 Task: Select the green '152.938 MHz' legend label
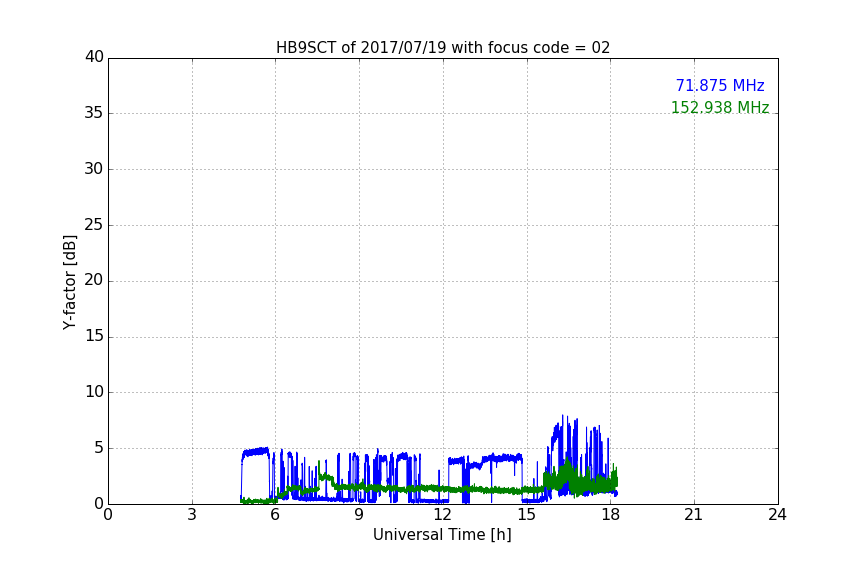[720, 107]
